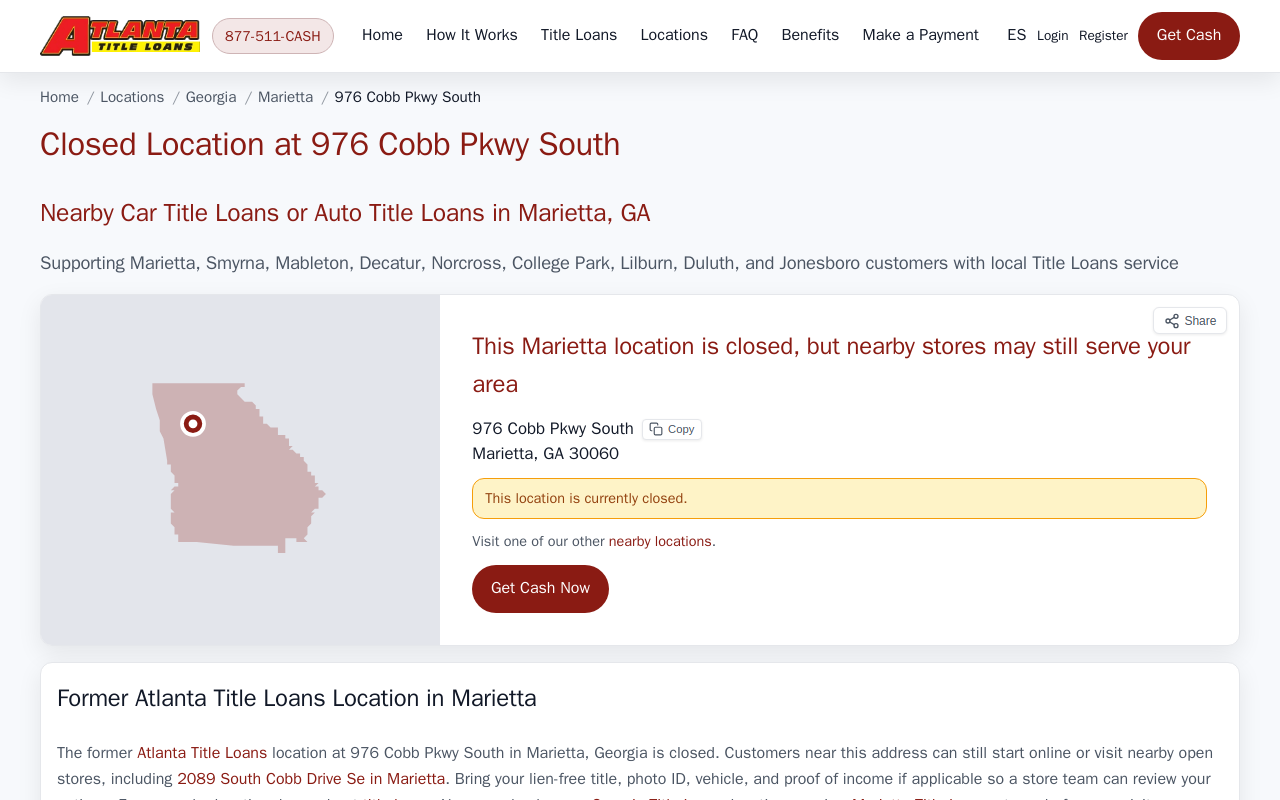Screen dimensions: 1280x800
Task: Call the 877-511-CASH phone button
Action: click(273, 36)
